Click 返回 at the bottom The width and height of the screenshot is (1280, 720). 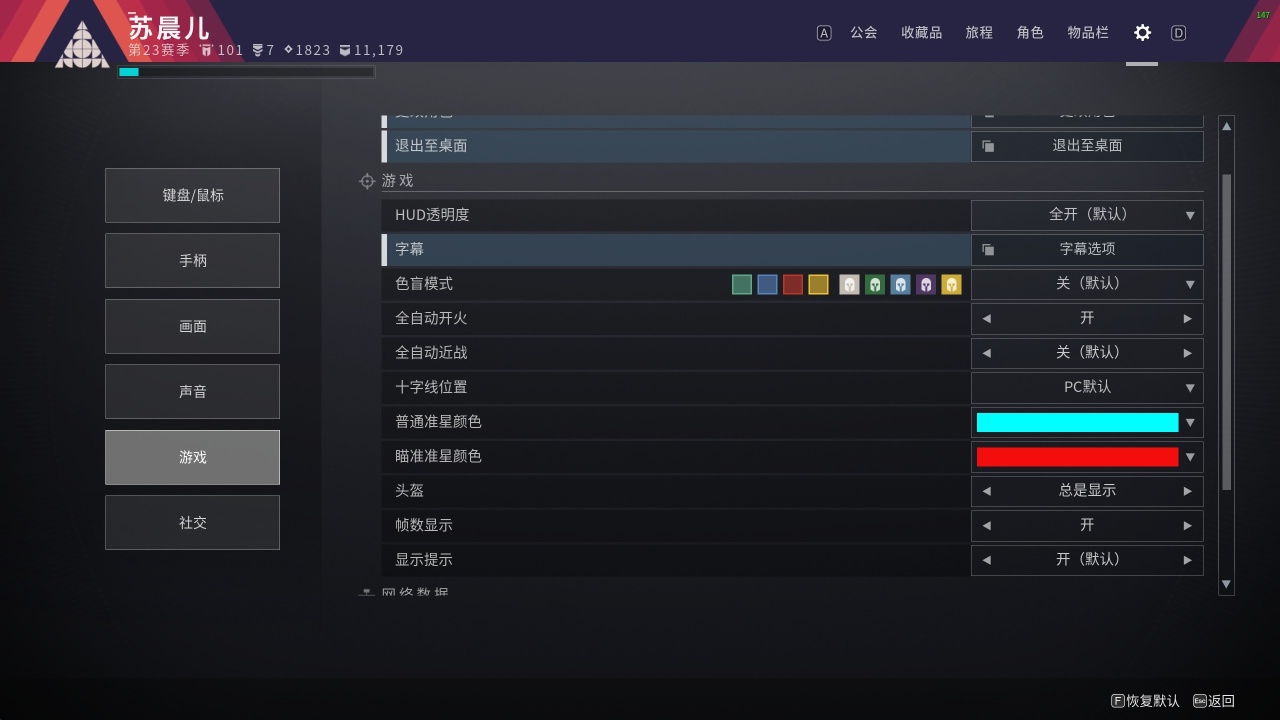point(1214,701)
